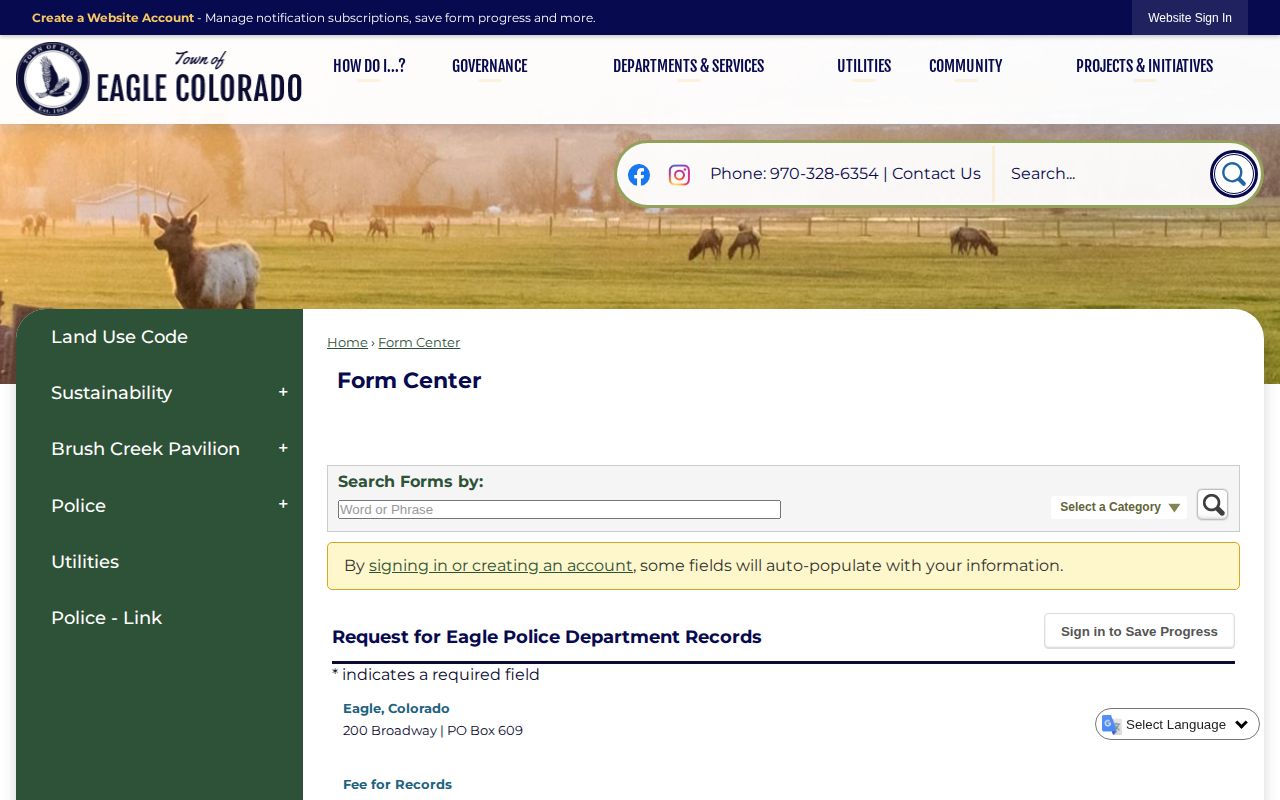Expand the Sustainability sidebar submenu
1280x800 pixels.
pos(283,393)
